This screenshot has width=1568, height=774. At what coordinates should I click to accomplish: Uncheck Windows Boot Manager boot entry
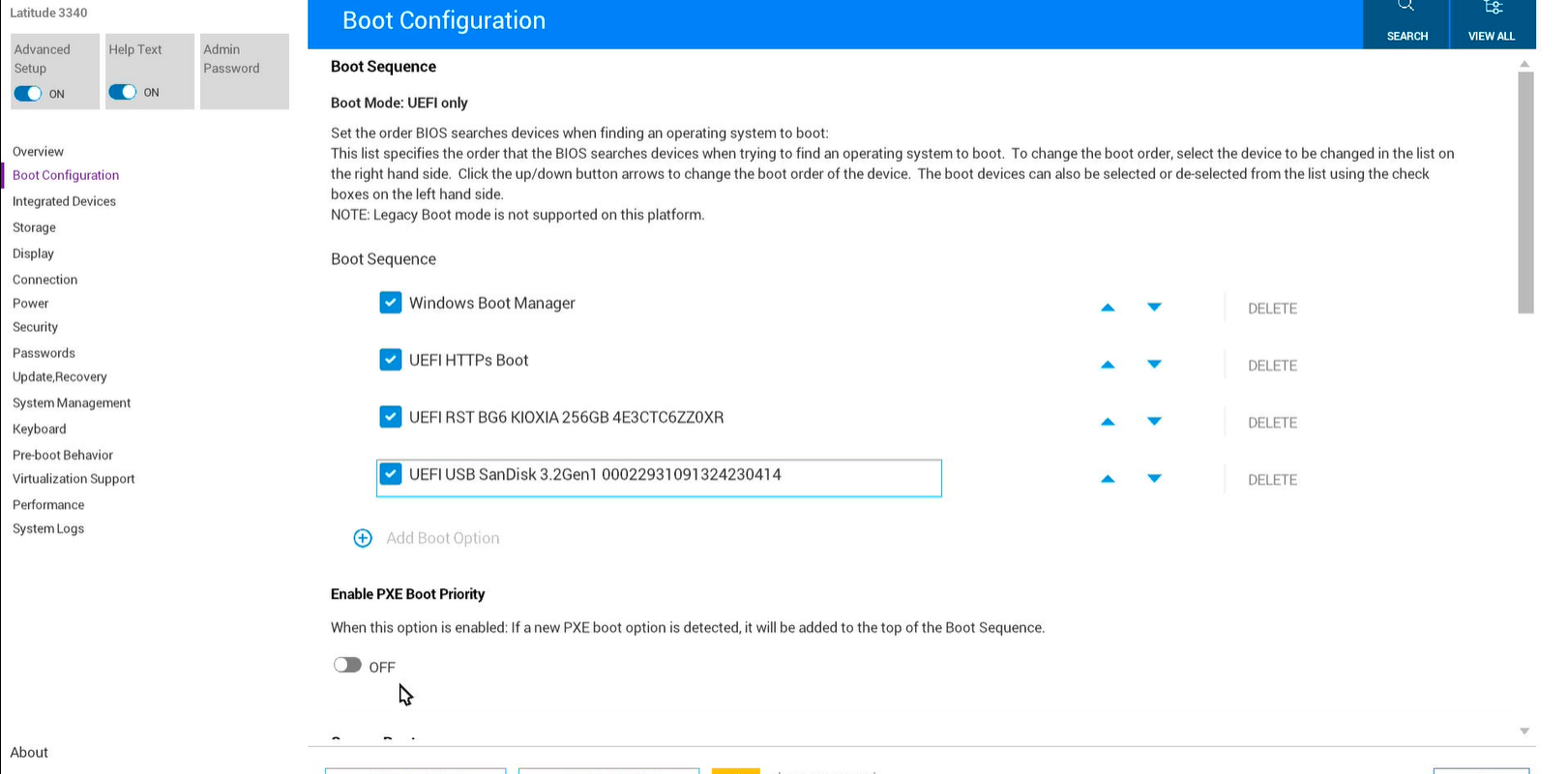click(x=391, y=303)
